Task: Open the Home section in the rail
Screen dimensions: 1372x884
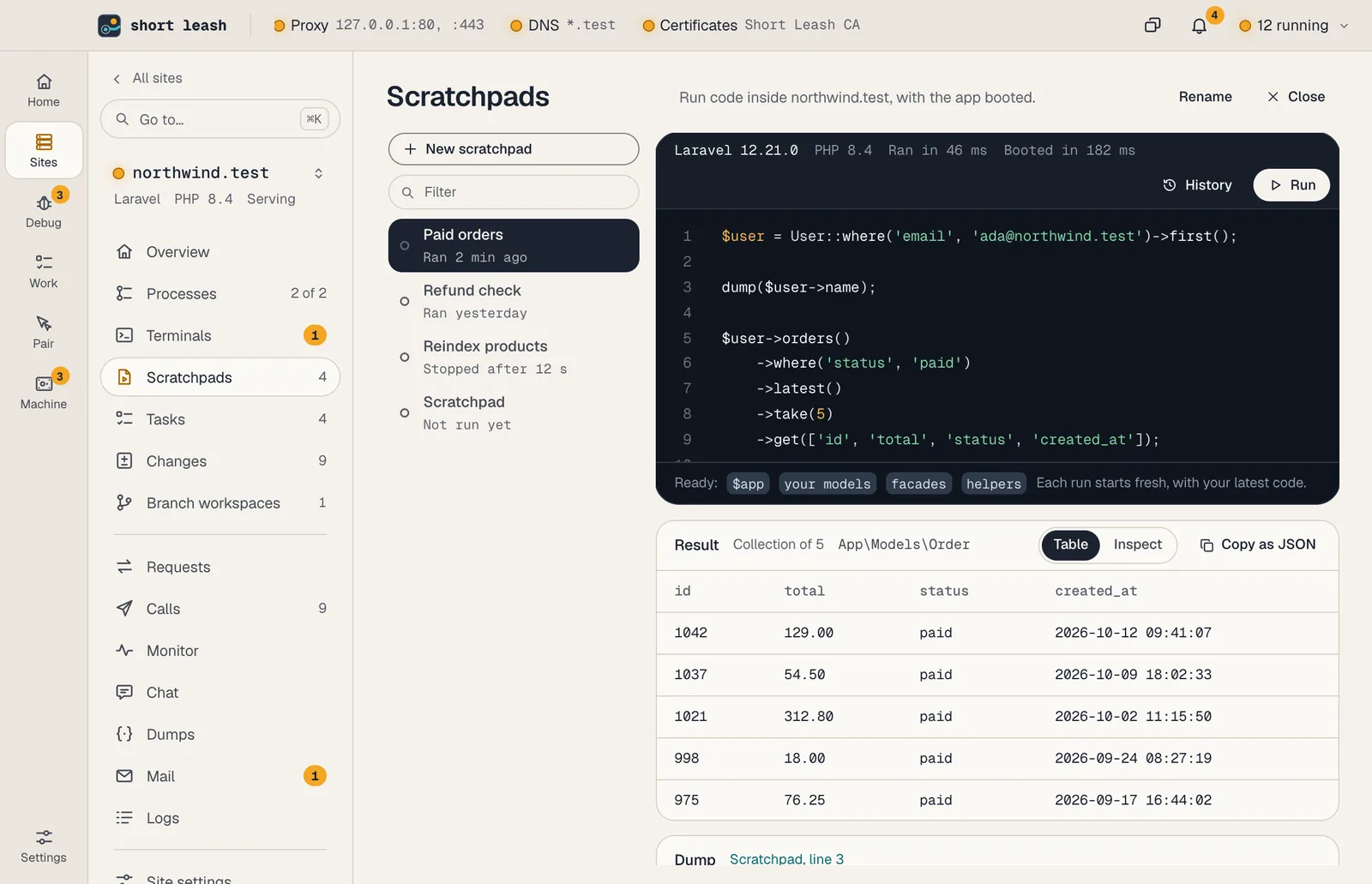Action: coord(44,90)
